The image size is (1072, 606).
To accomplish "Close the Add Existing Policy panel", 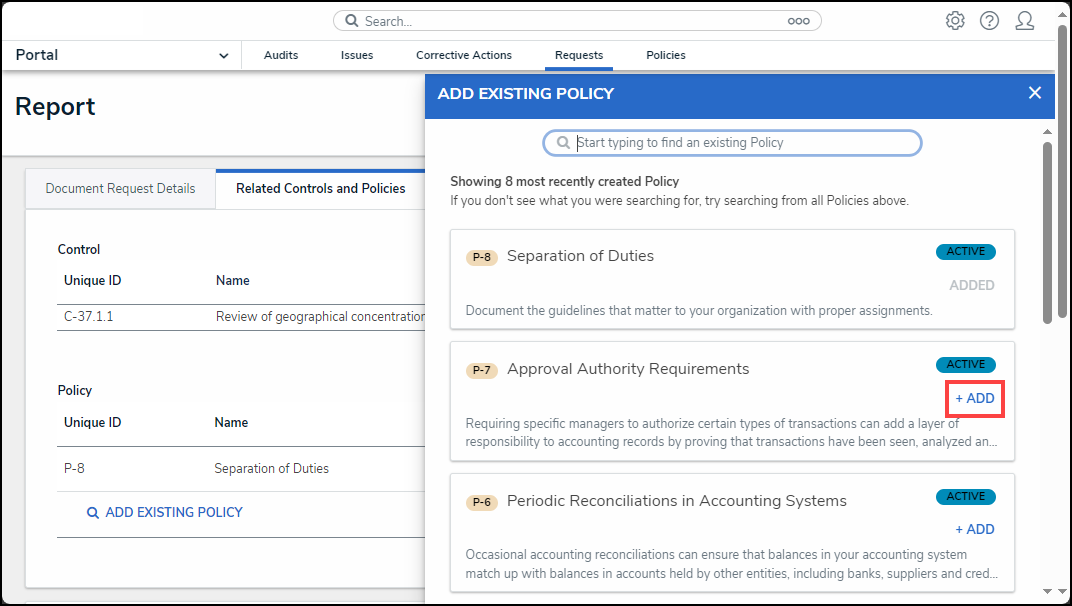I will click(x=1035, y=93).
